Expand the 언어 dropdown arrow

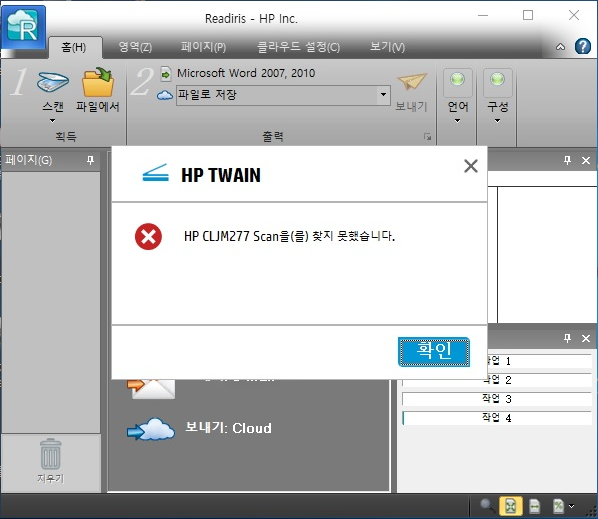[x=458, y=121]
